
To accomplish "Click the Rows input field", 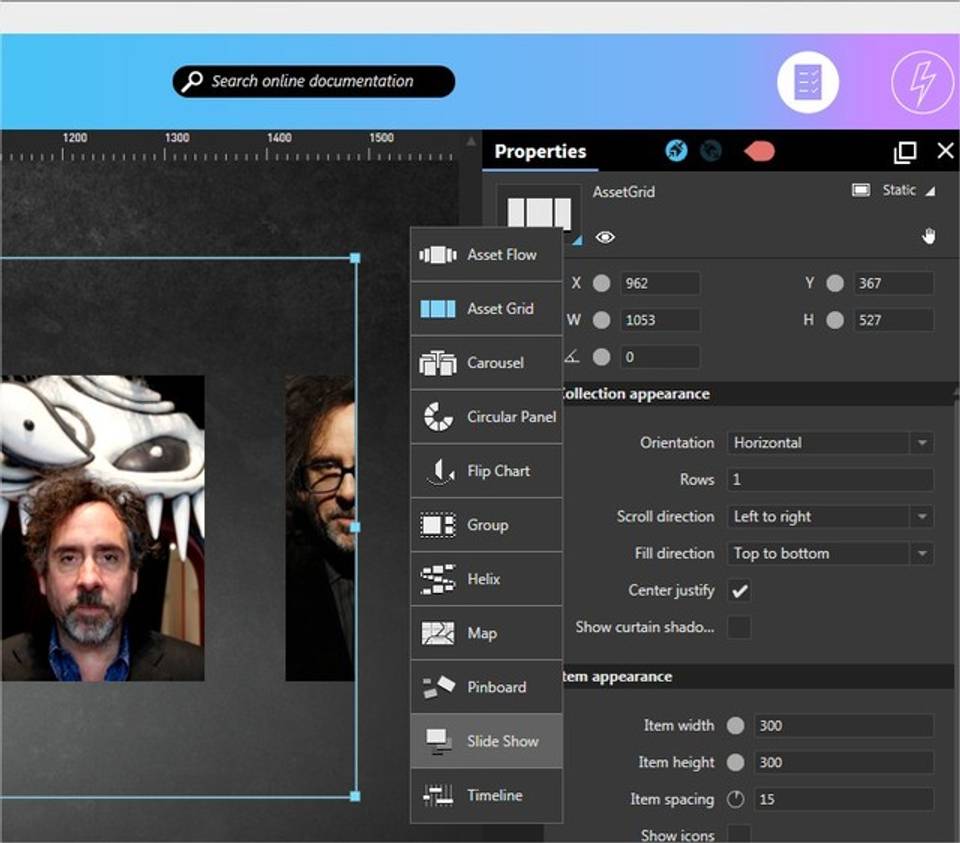I will click(x=830, y=480).
